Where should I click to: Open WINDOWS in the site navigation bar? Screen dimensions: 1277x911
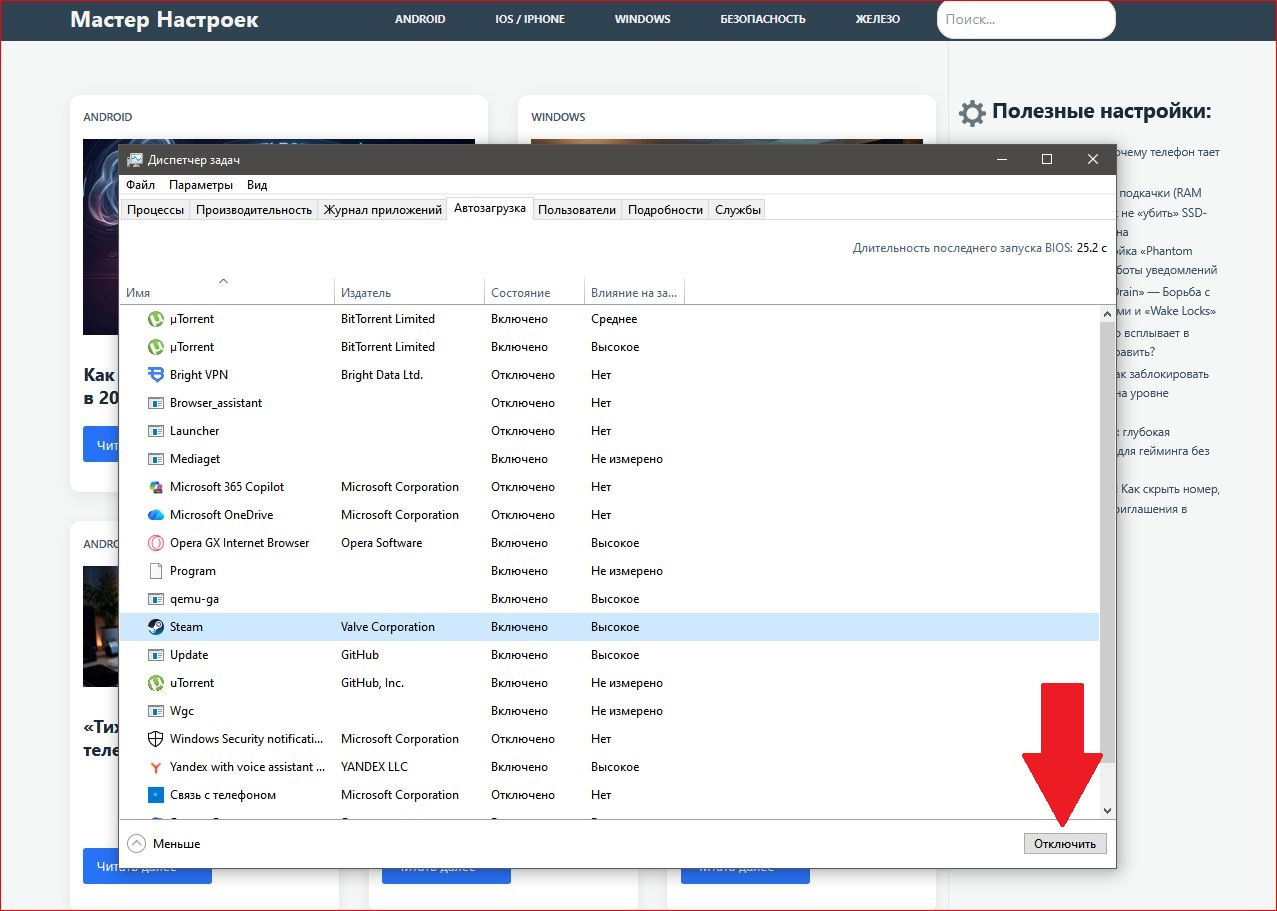coord(643,19)
